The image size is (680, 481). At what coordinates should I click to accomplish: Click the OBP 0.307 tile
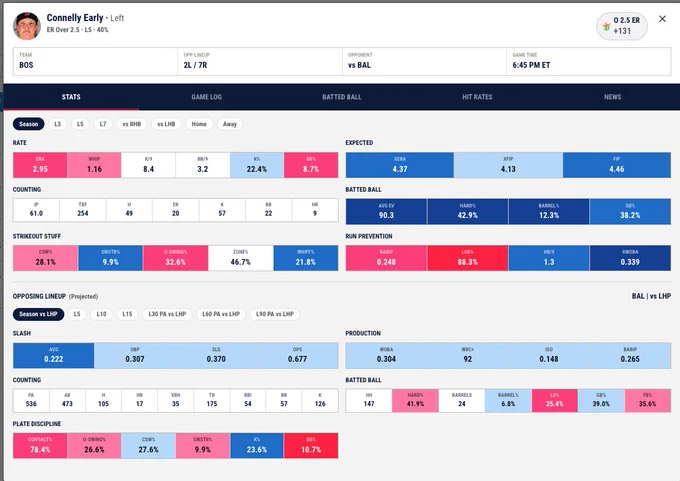coord(135,356)
